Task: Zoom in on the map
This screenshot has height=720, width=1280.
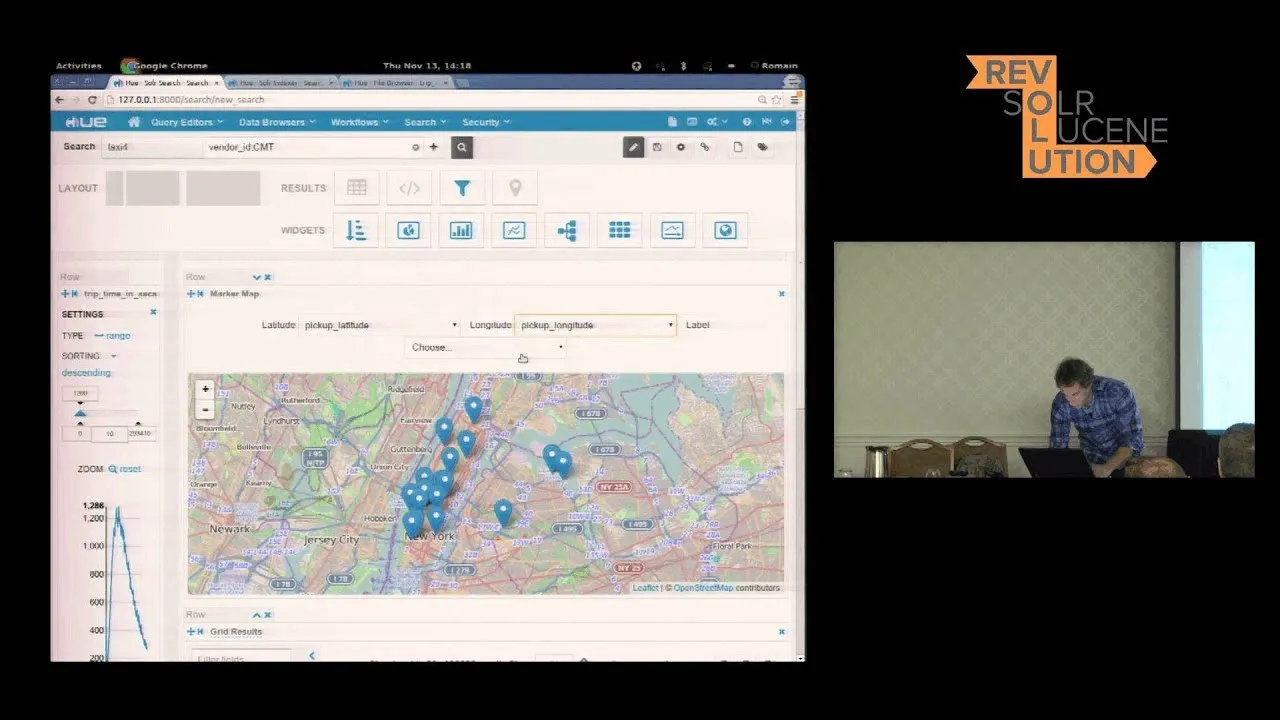Action: pos(206,389)
